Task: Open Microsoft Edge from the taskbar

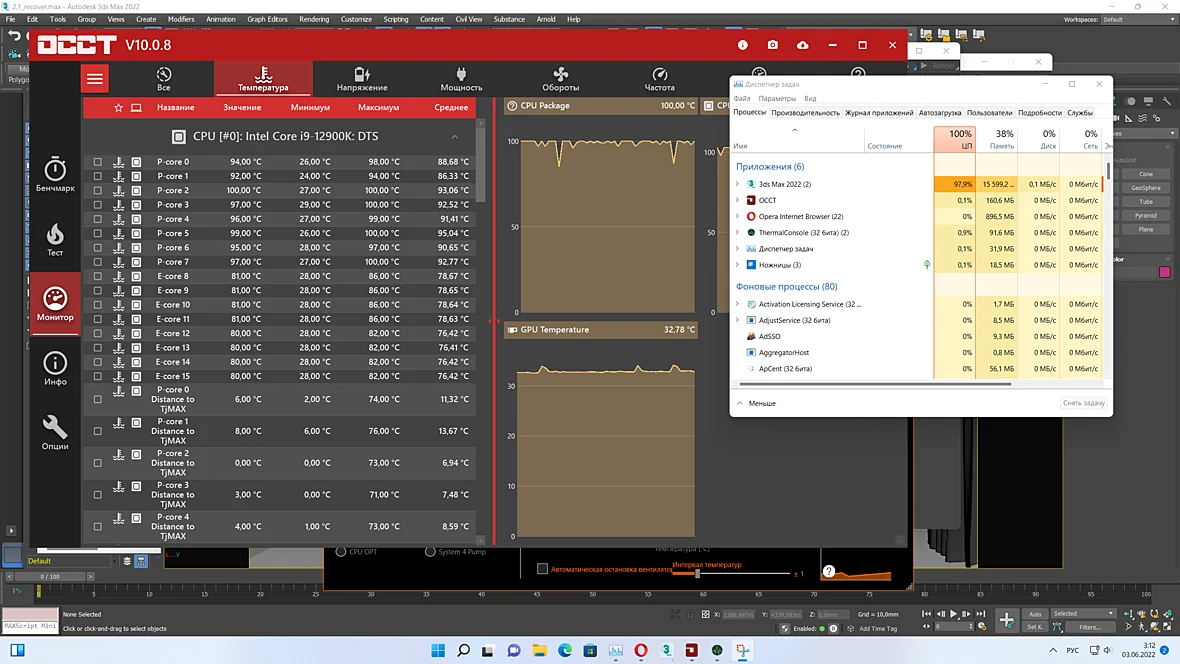Action: click(565, 650)
